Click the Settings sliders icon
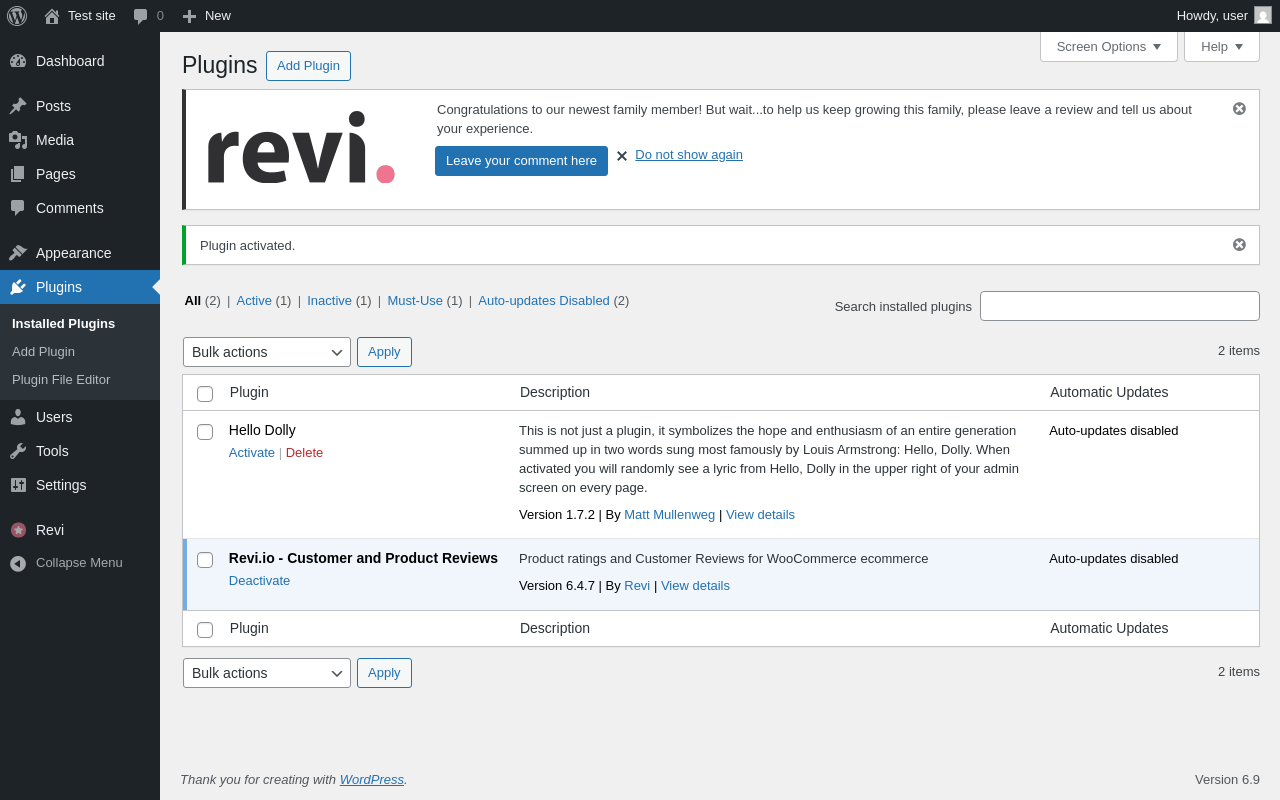 tap(18, 485)
